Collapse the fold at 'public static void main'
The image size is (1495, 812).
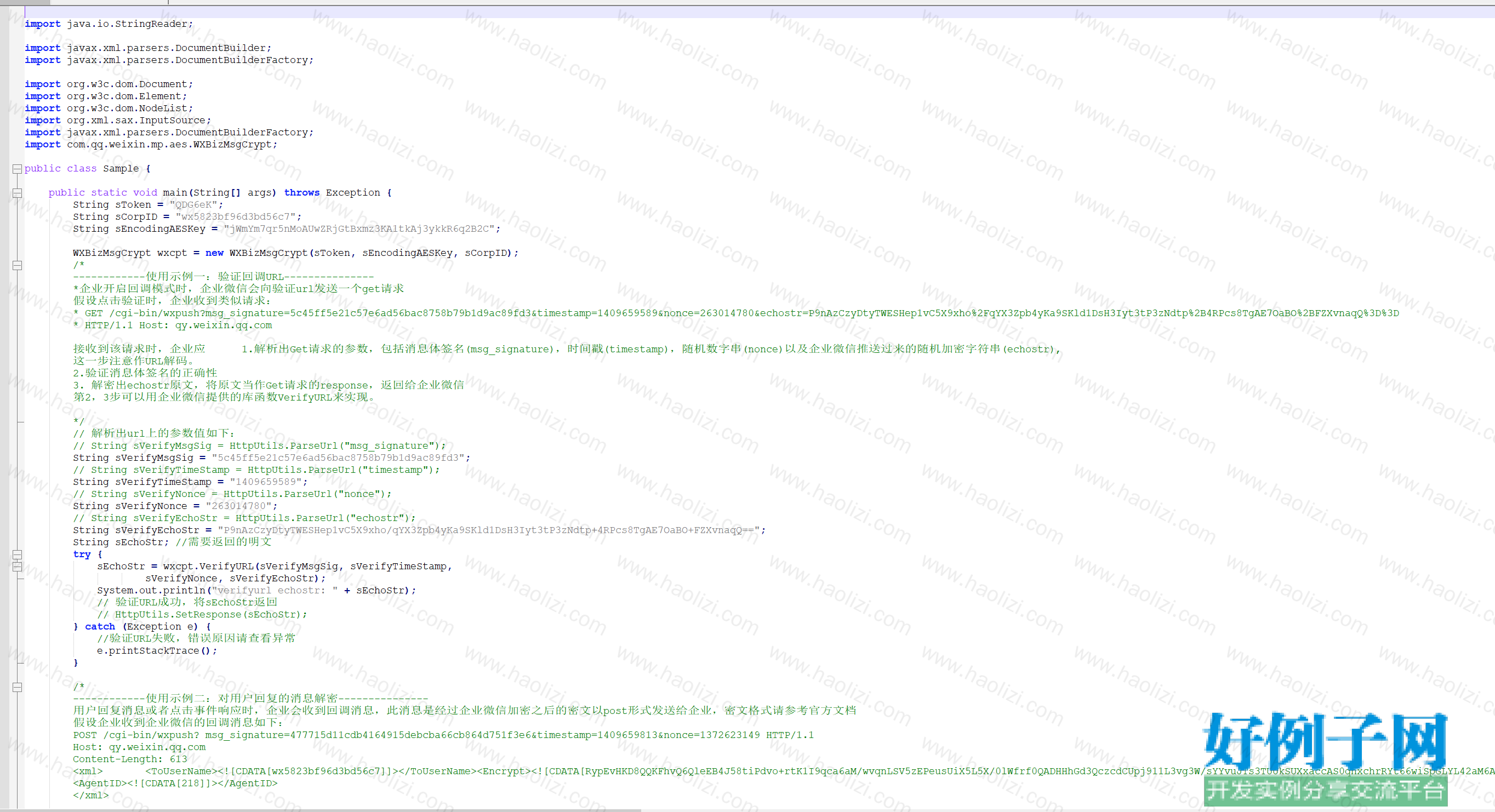pyautogui.click(x=18, y=193)
